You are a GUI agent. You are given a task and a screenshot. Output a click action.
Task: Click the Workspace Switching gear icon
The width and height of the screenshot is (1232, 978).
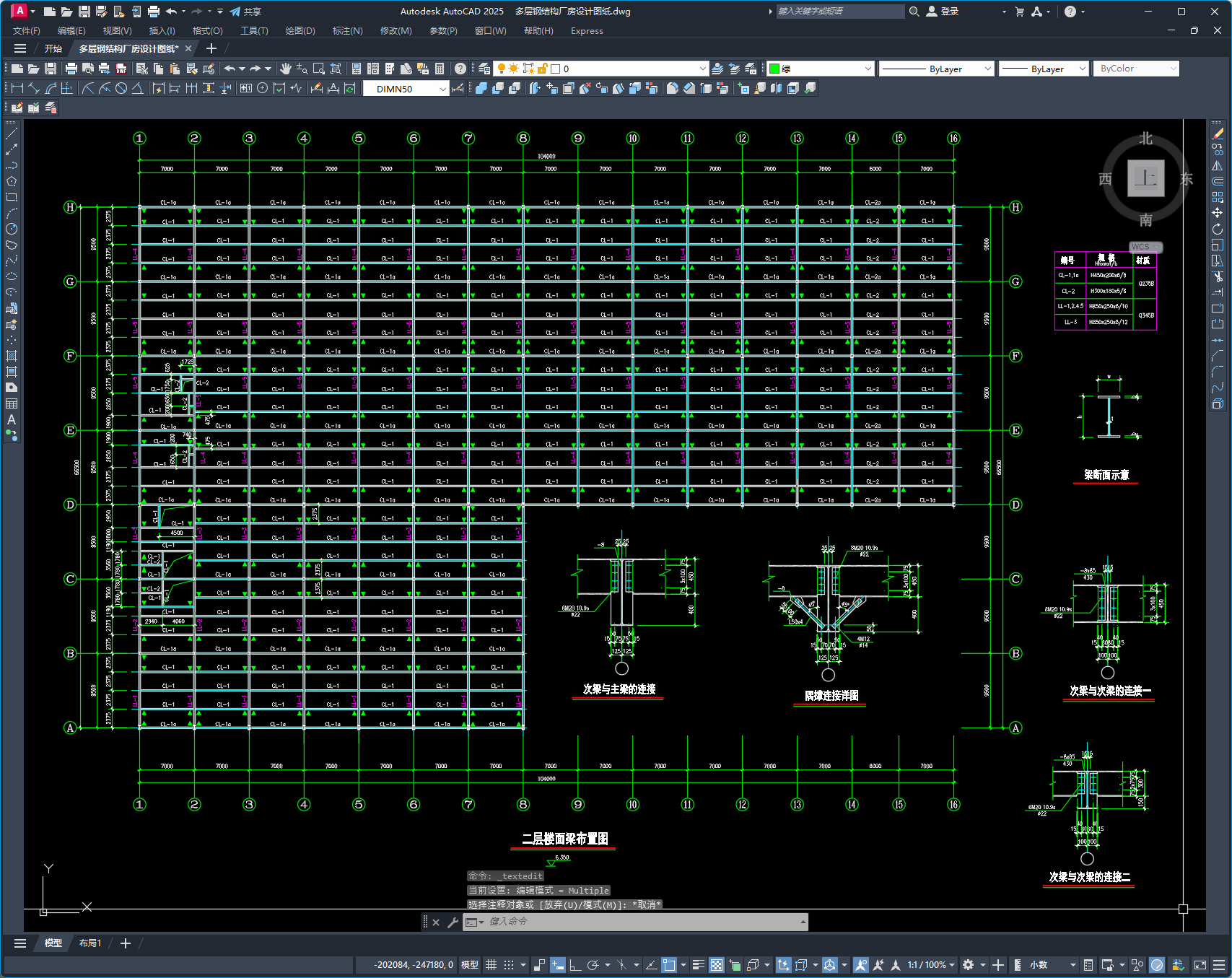[969, 965]
